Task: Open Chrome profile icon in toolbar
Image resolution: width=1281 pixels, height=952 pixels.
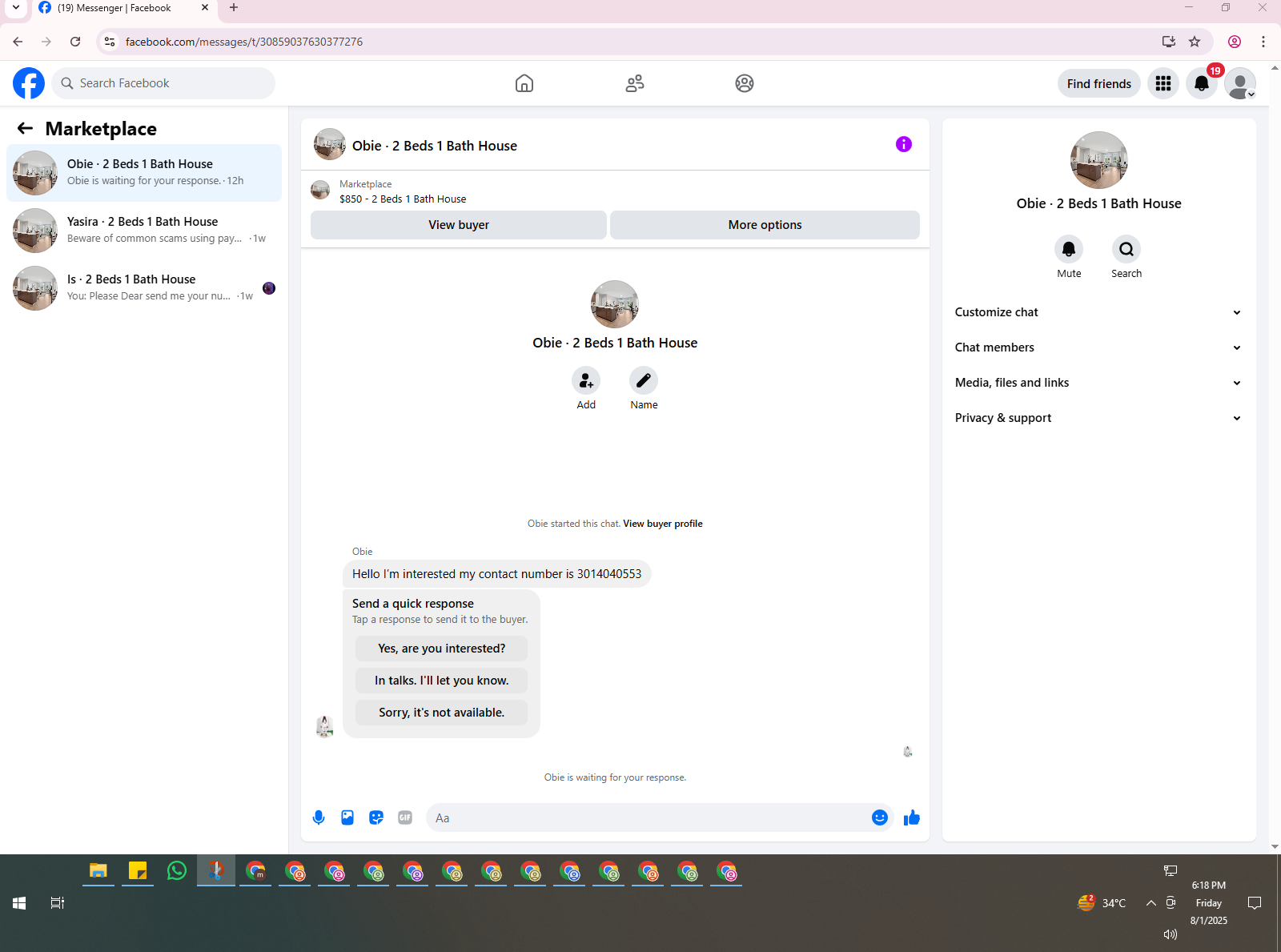Action: click(1235, 42)
